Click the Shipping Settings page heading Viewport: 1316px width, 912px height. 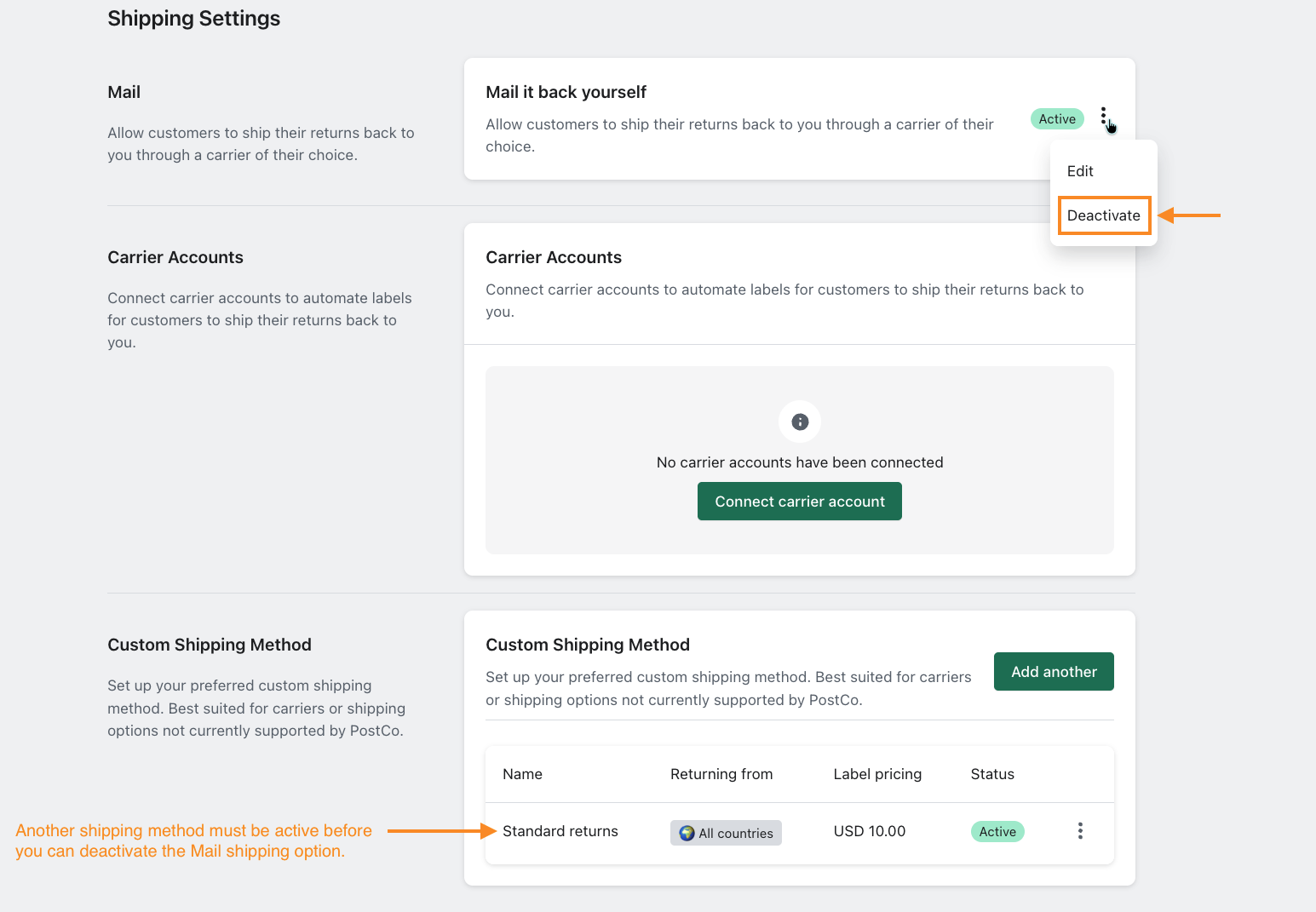pos(194,19)
